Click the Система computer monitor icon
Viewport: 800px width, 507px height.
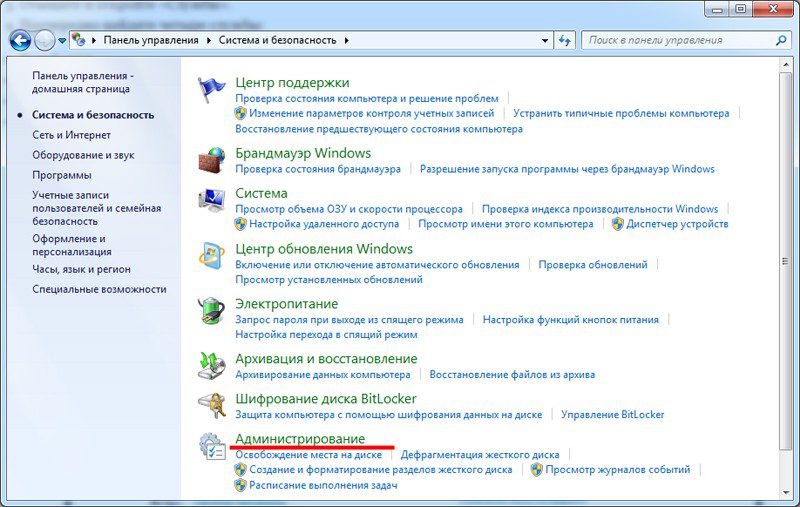coord(211,200)
